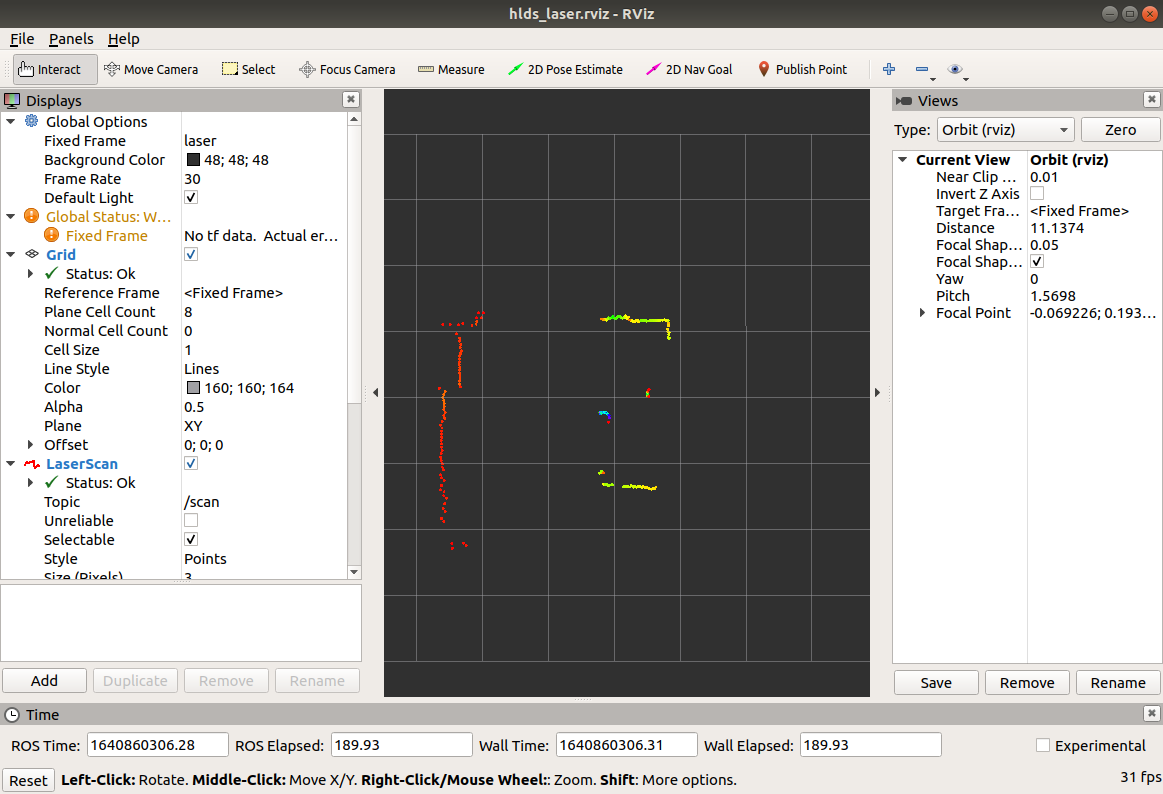
Task: Click the Zero view button
Action: [1120, 130]
